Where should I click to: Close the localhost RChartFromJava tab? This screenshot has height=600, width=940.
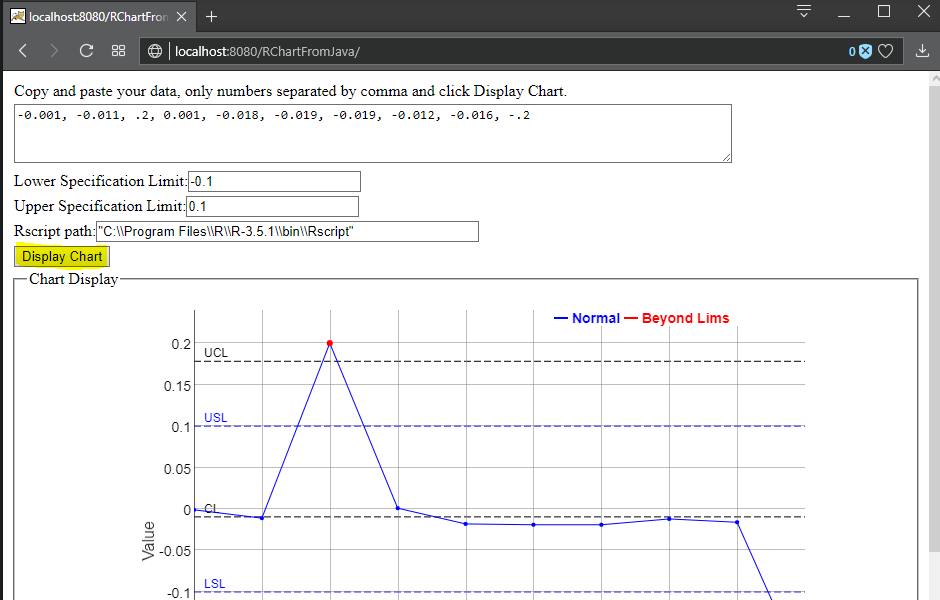[182, 17]
